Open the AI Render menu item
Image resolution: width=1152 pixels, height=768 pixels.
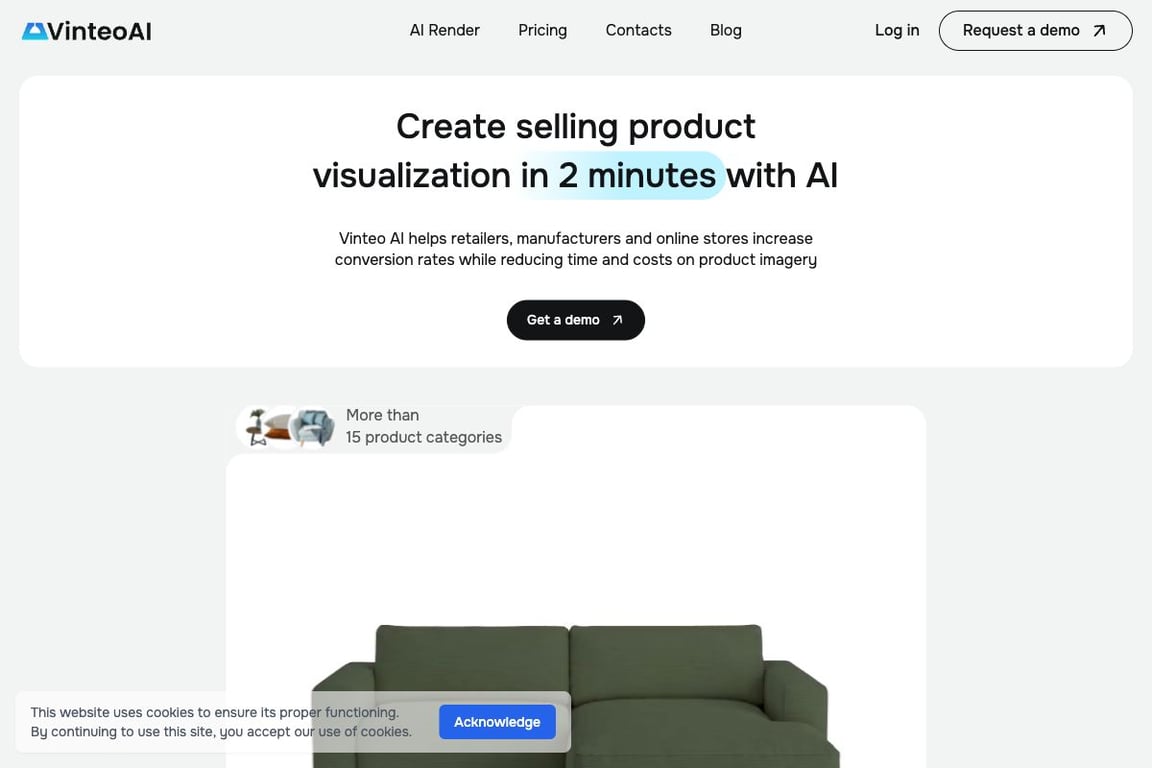tap(444, 30)
